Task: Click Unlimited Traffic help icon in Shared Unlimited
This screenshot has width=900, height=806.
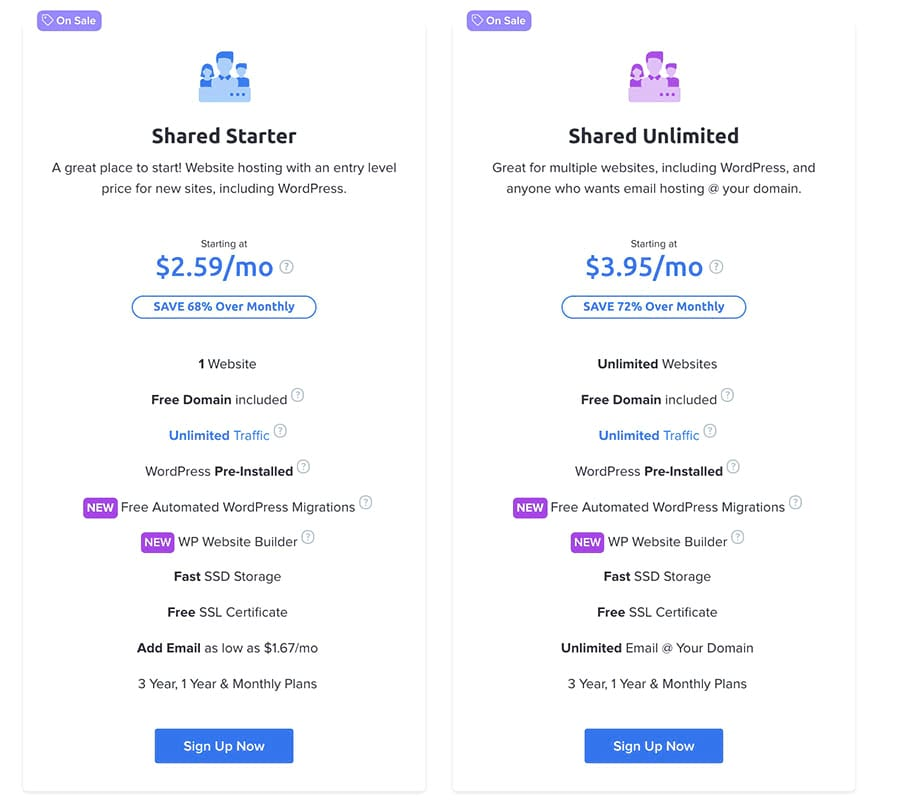Action: pos(710,431)
